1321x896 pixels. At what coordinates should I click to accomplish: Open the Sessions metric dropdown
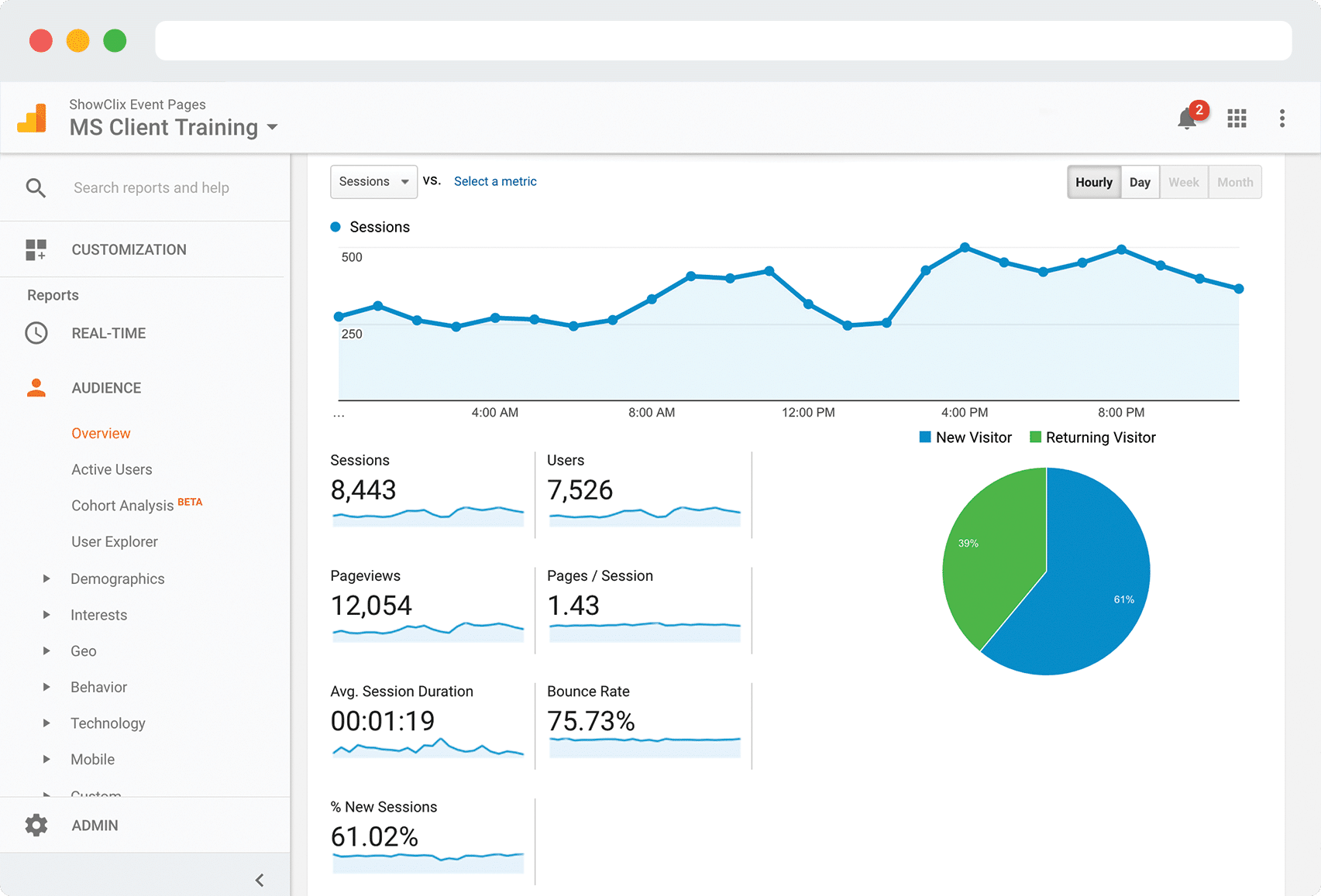point(373,181)
